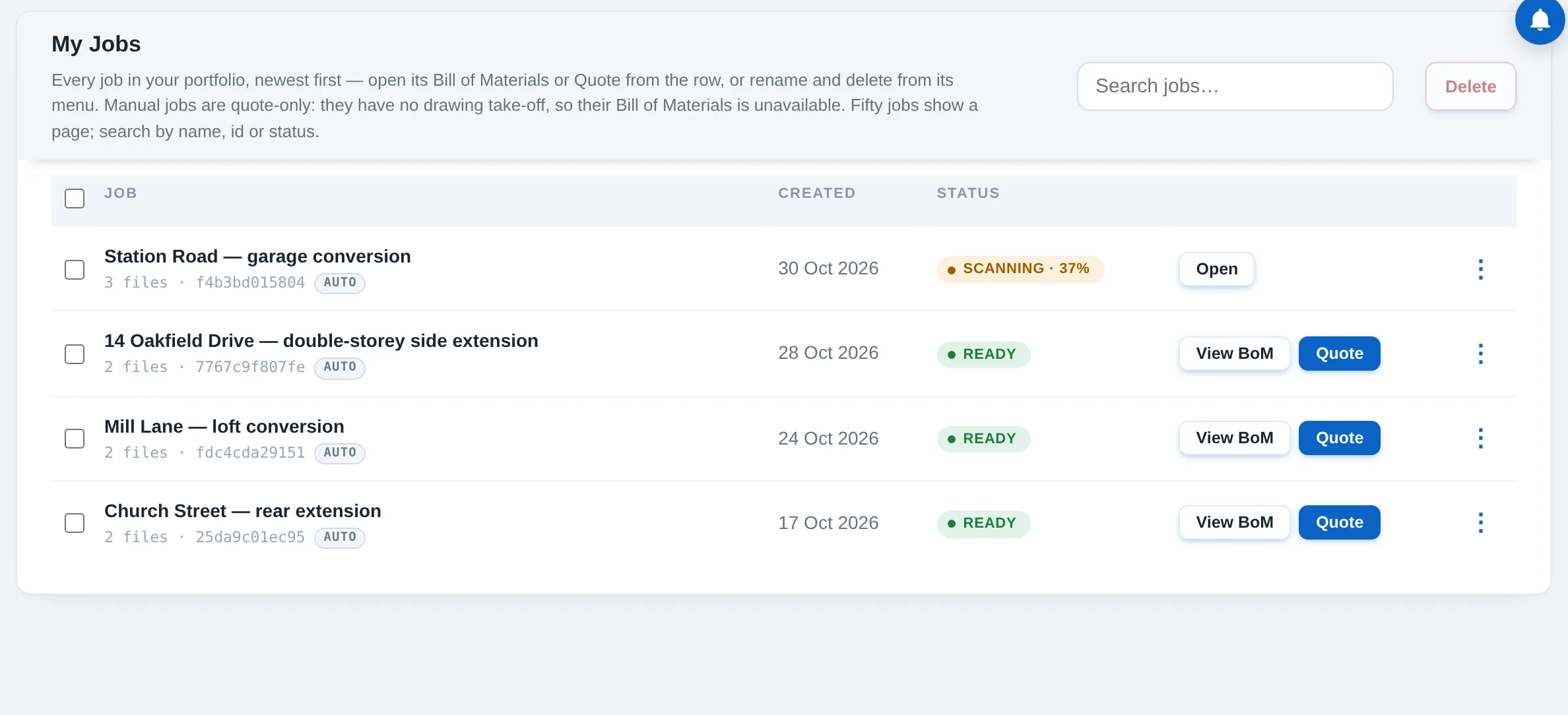Check the 14 Oakfield Drive job checkbox
1568x715 pixels.
75,354
